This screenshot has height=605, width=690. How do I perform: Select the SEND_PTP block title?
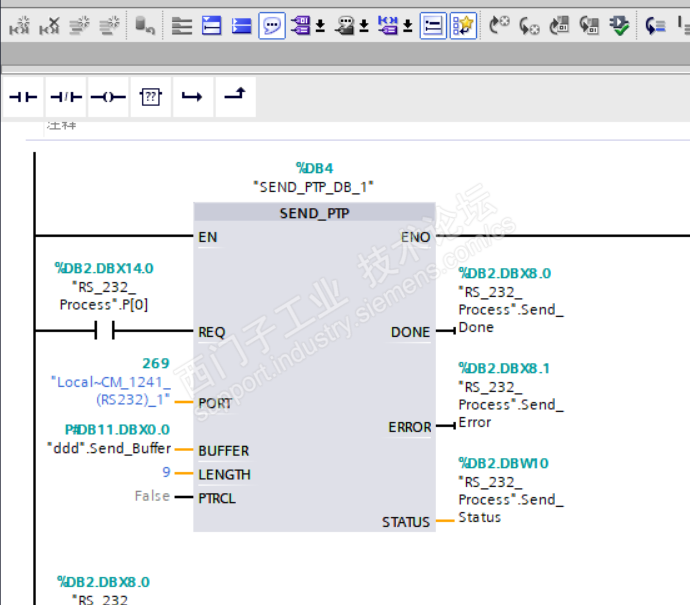[314, 213]
